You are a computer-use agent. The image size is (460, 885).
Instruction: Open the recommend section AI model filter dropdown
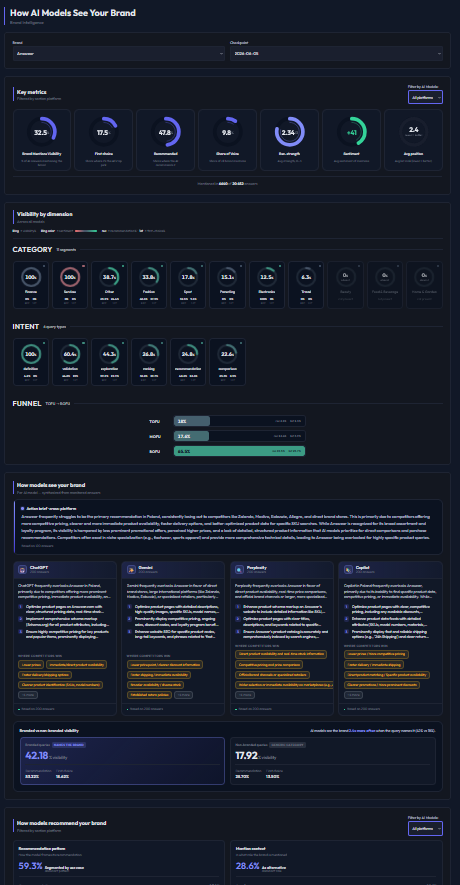[425, 828]
